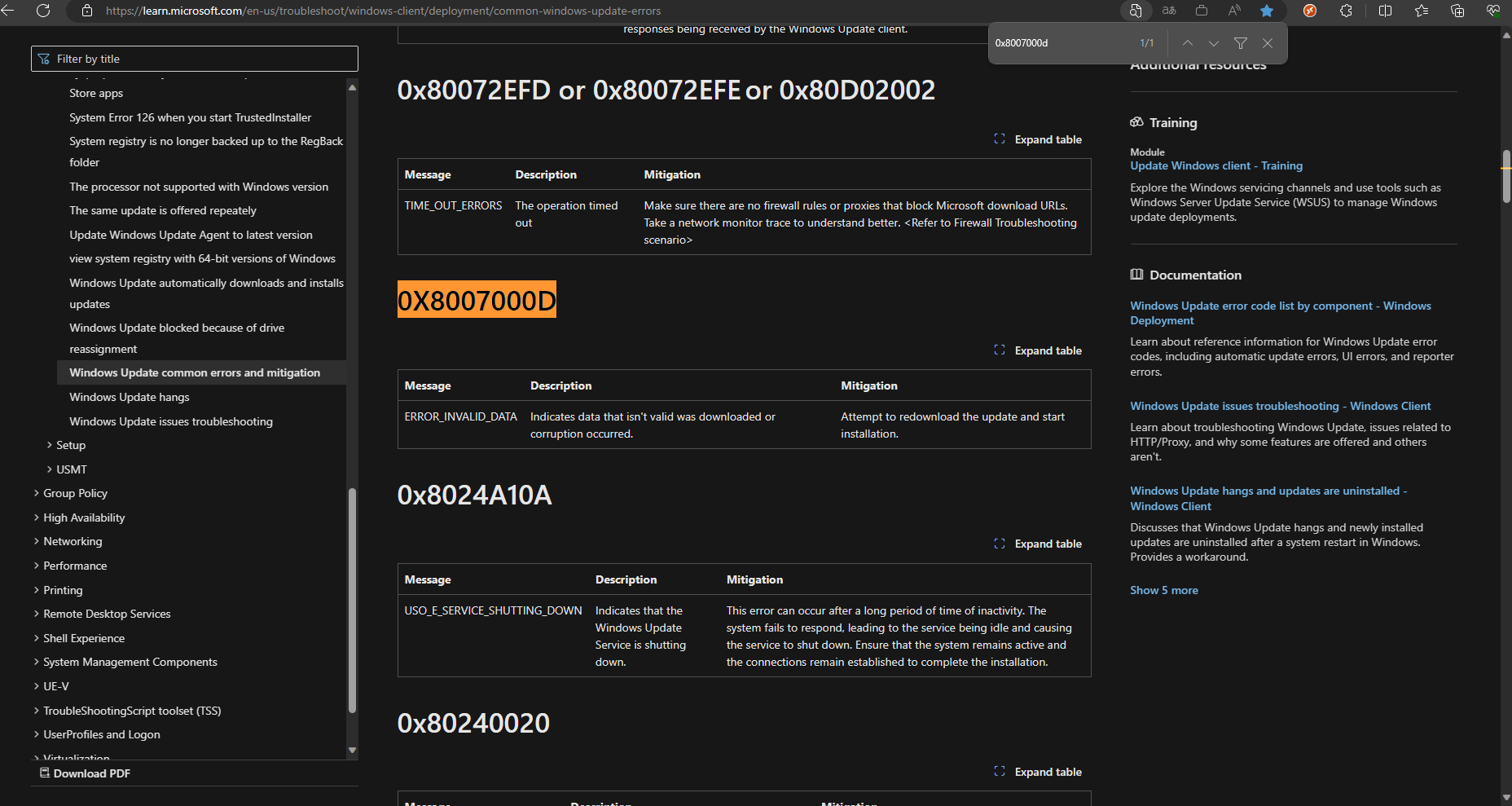Toggle the blue favorite star for this page
The width and height of the screenshot is (1512, 806).
pos(1267,11)
